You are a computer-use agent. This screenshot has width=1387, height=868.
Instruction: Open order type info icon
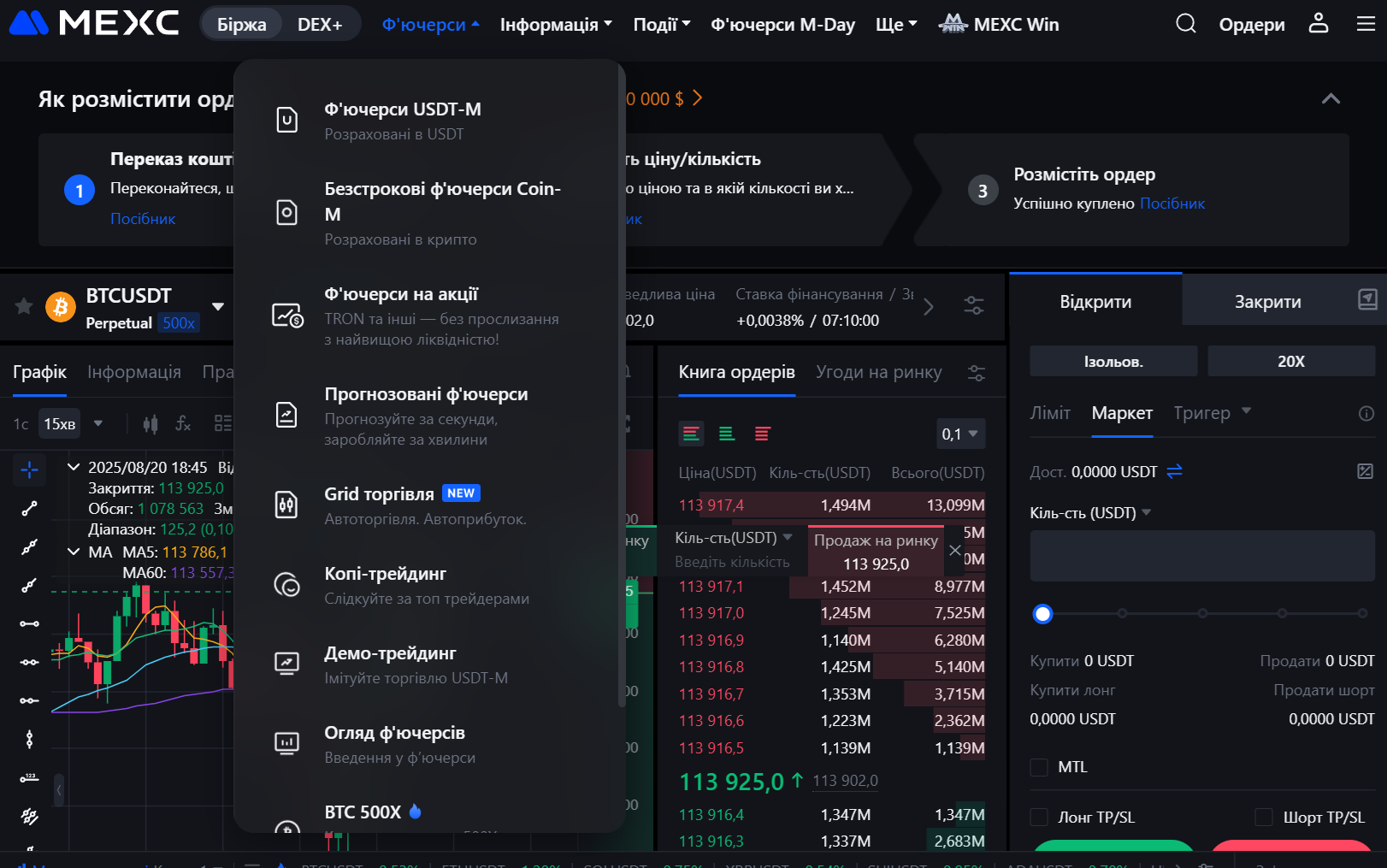[x=1366, y=414]
